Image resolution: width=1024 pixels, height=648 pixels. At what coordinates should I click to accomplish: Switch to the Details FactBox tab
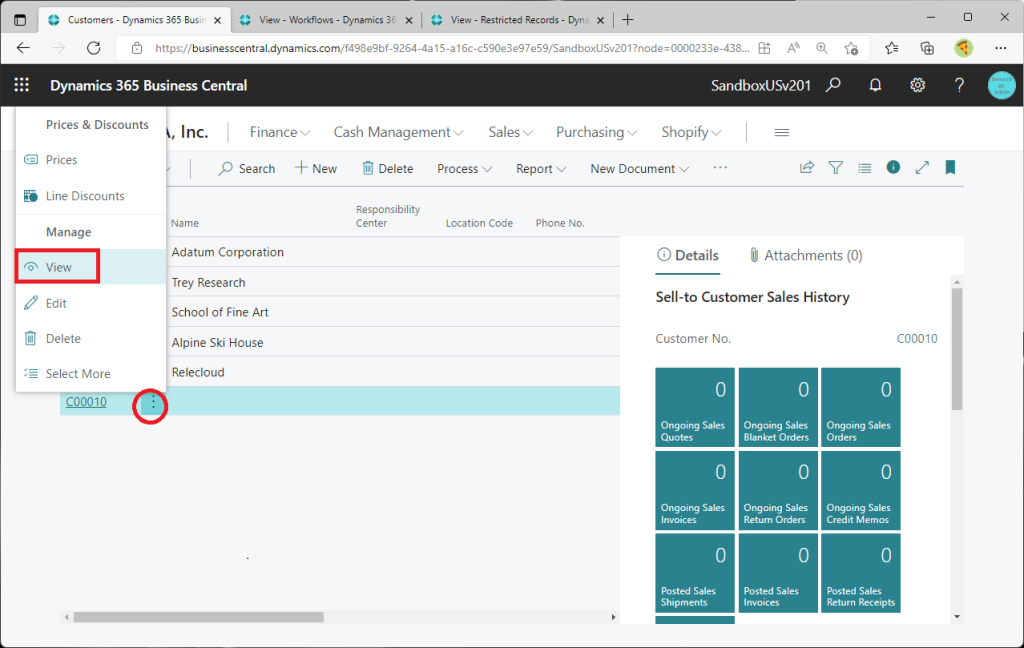(x=688, y=255)
